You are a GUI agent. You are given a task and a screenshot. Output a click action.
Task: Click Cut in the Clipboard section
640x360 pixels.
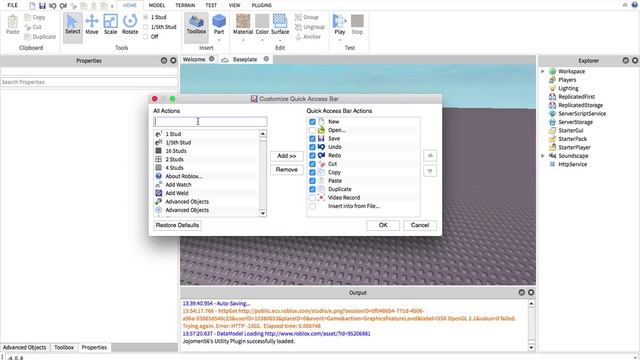[33, 27]
